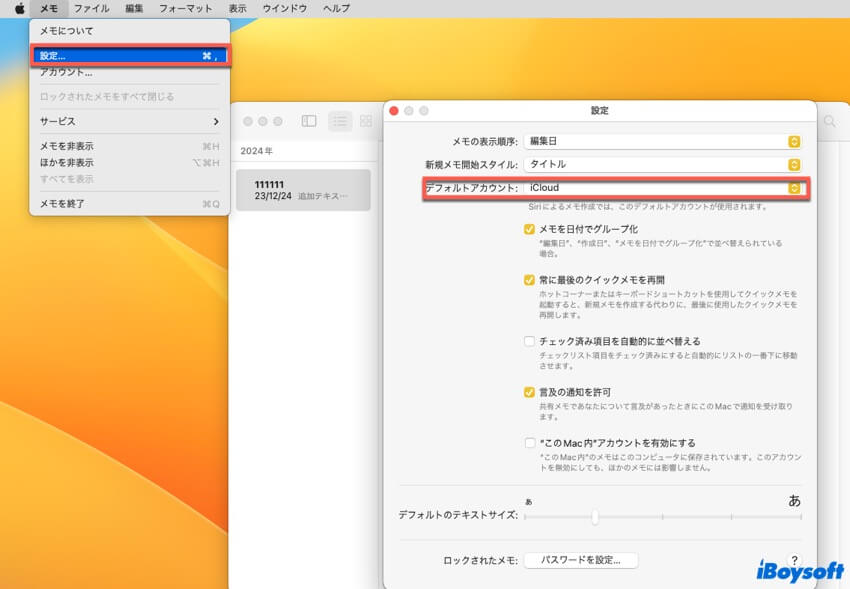Screen dimensions: 850x589
Task: Open メモの表示順序 dropdown
Action: click(x=662, y=141)
